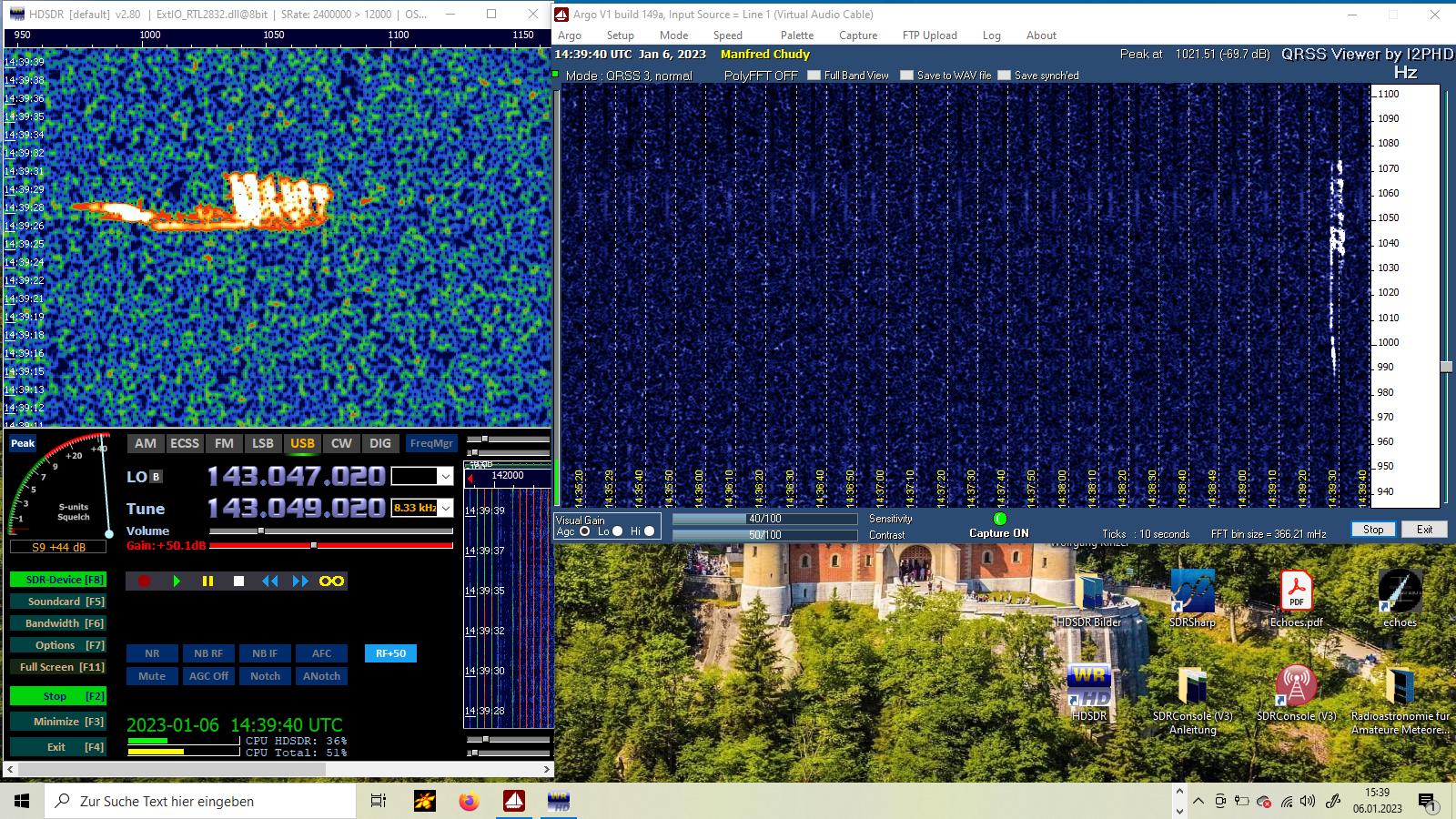1456x819 pixels.
Task: Open the FreqMgr frequency manager button
Action: tap(431, 443)
